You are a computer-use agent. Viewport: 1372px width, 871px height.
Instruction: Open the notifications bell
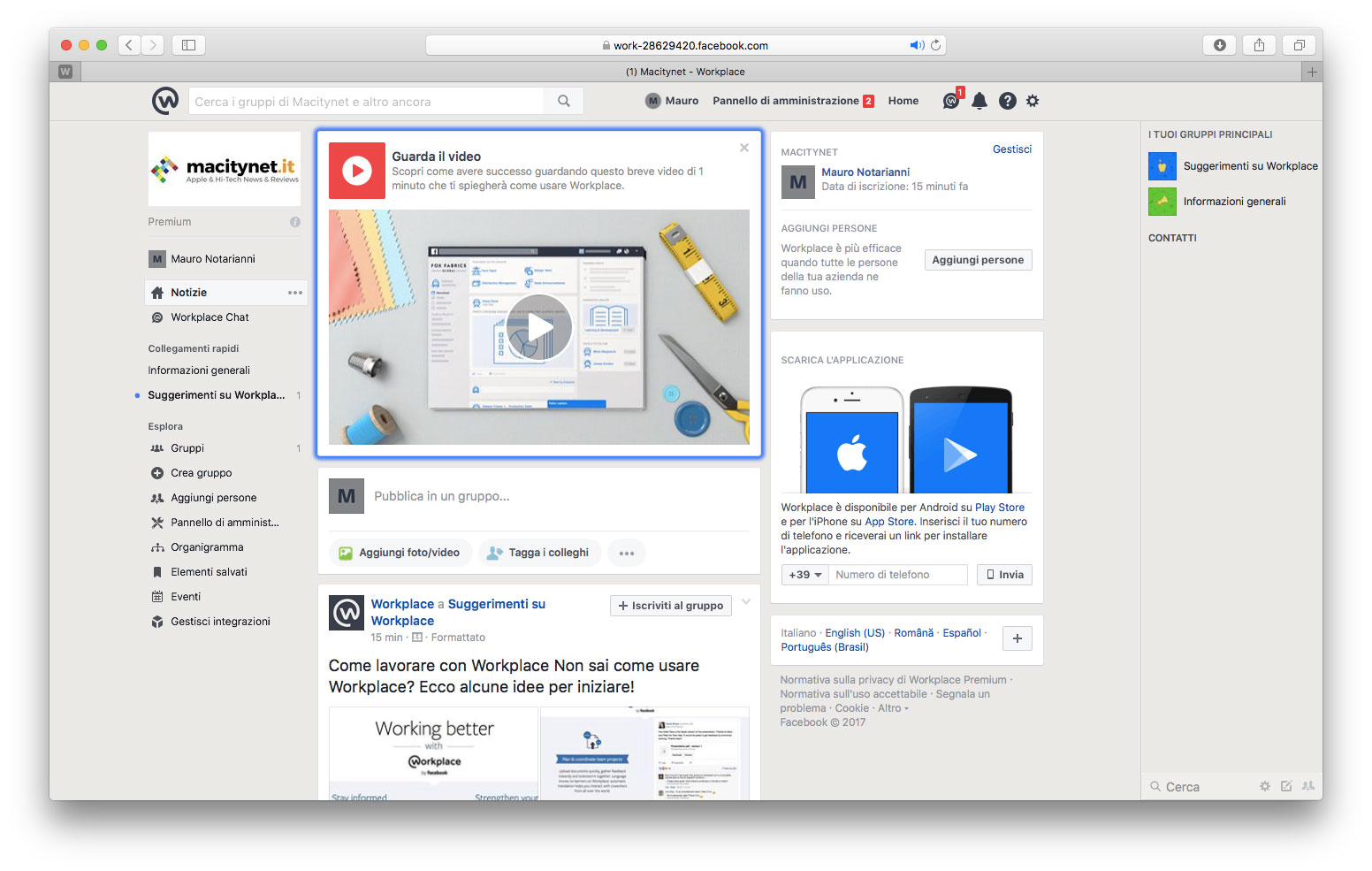[x=979, y=101]
